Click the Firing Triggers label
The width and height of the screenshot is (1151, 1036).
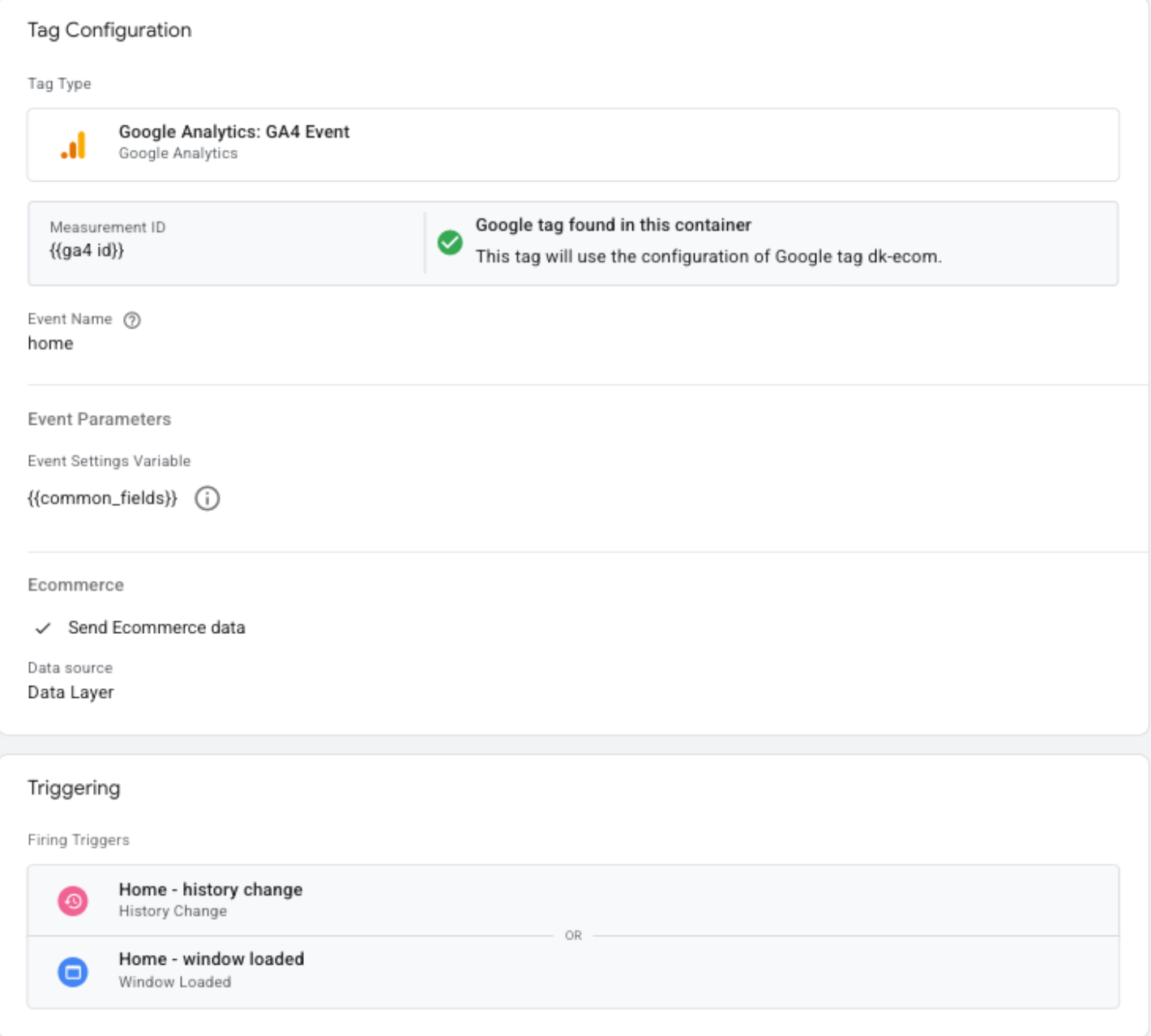pos(79,840)
